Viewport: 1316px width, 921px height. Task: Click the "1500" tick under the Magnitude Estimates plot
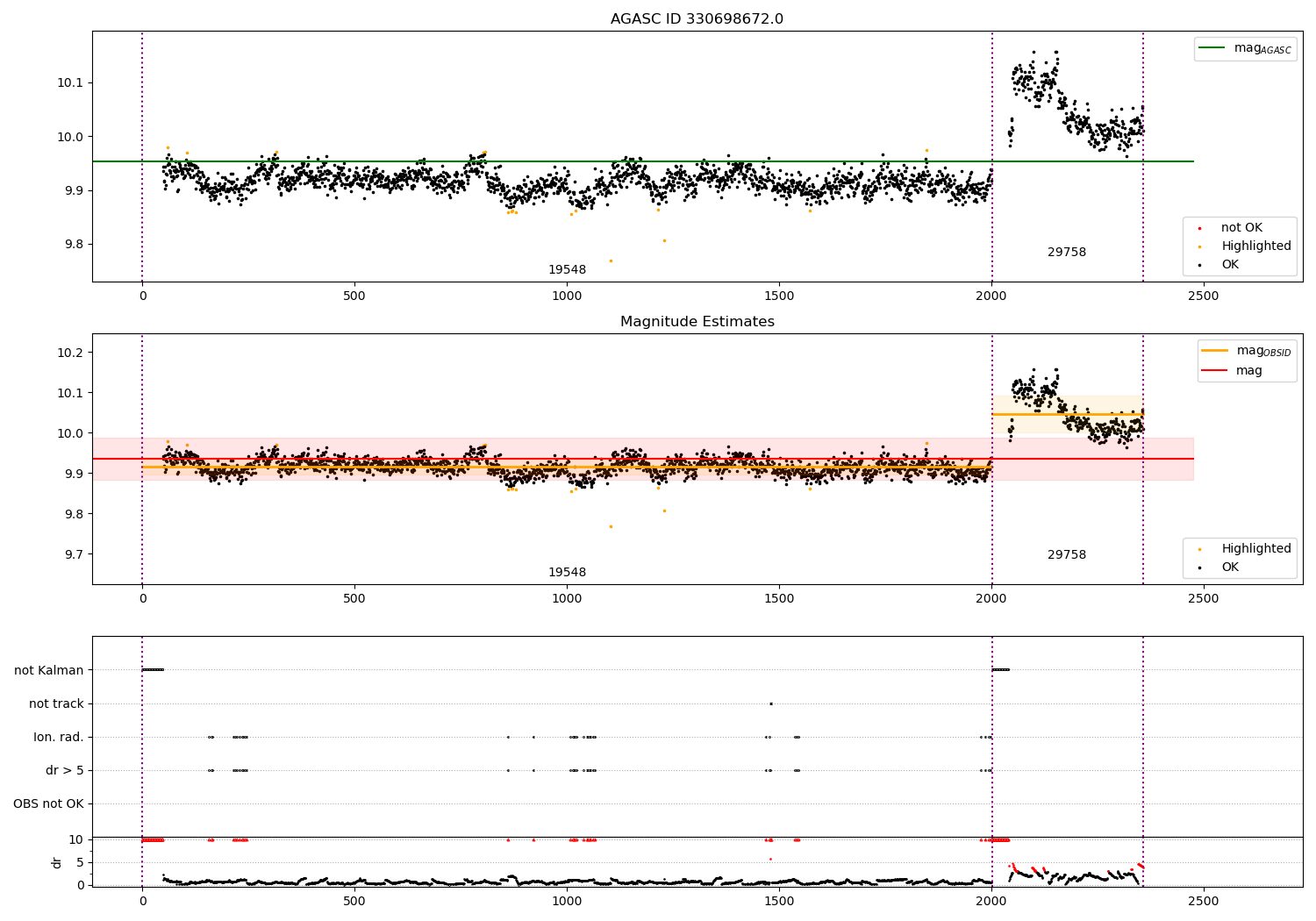coord(779,599)
